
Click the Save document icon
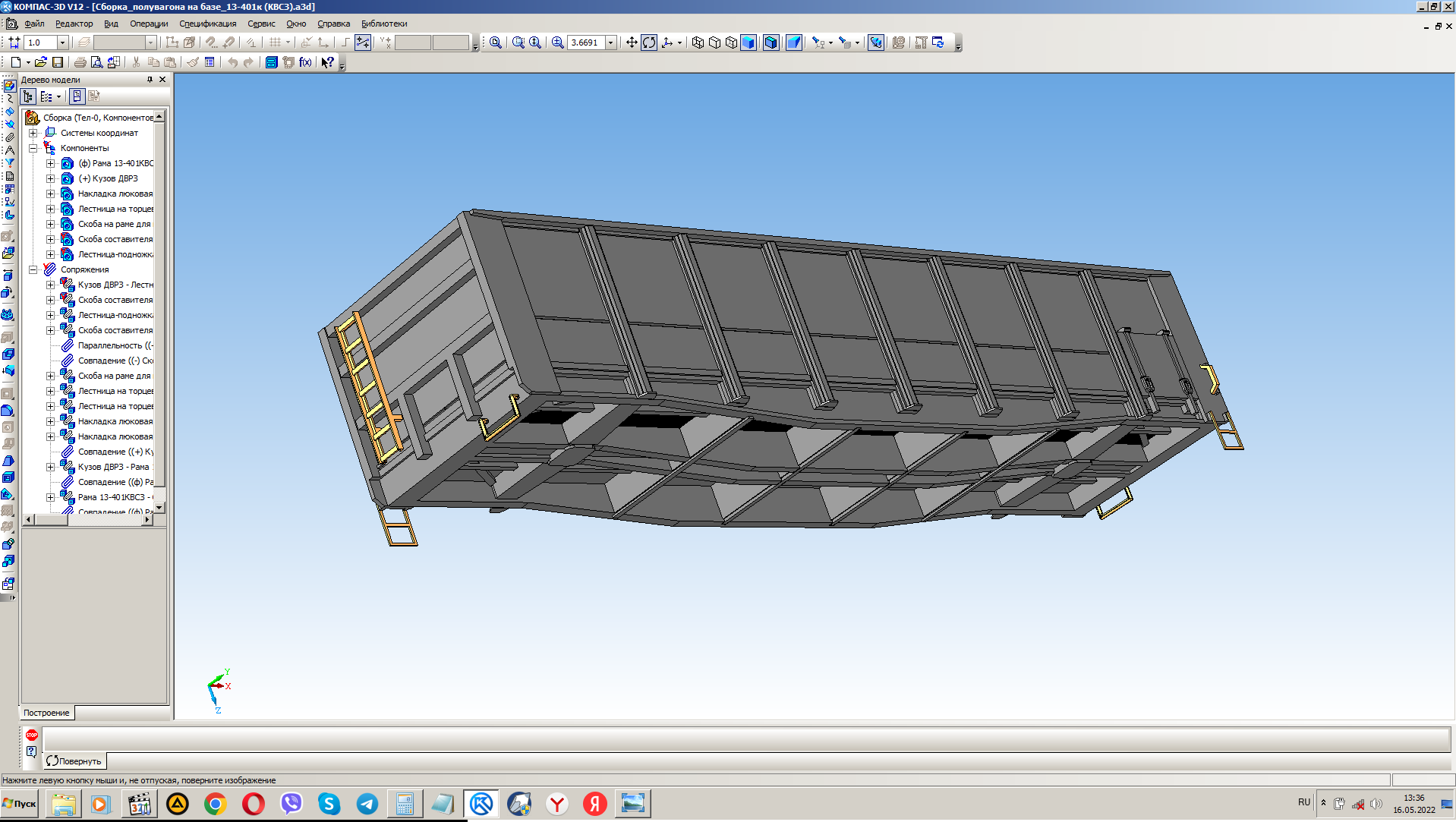(x=58, y=62)
